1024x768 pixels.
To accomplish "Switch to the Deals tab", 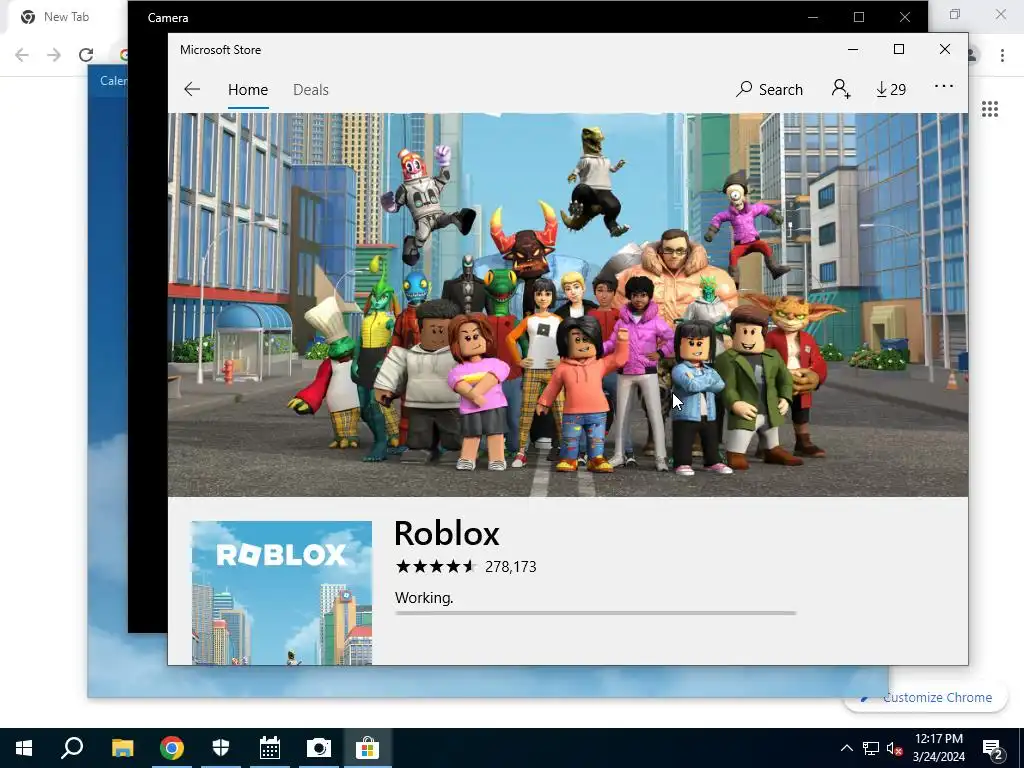I will [x=311, y=89].
